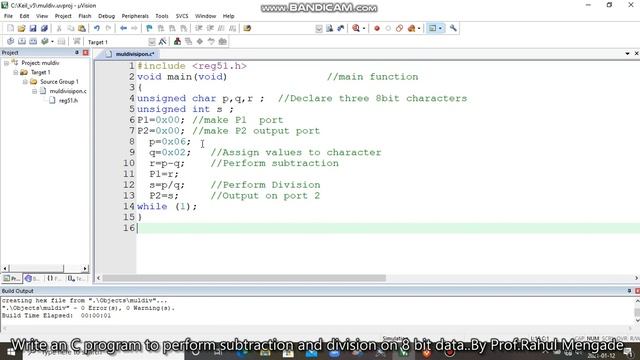
Task: Open the Tools menu
Action: tap(162, 16)
